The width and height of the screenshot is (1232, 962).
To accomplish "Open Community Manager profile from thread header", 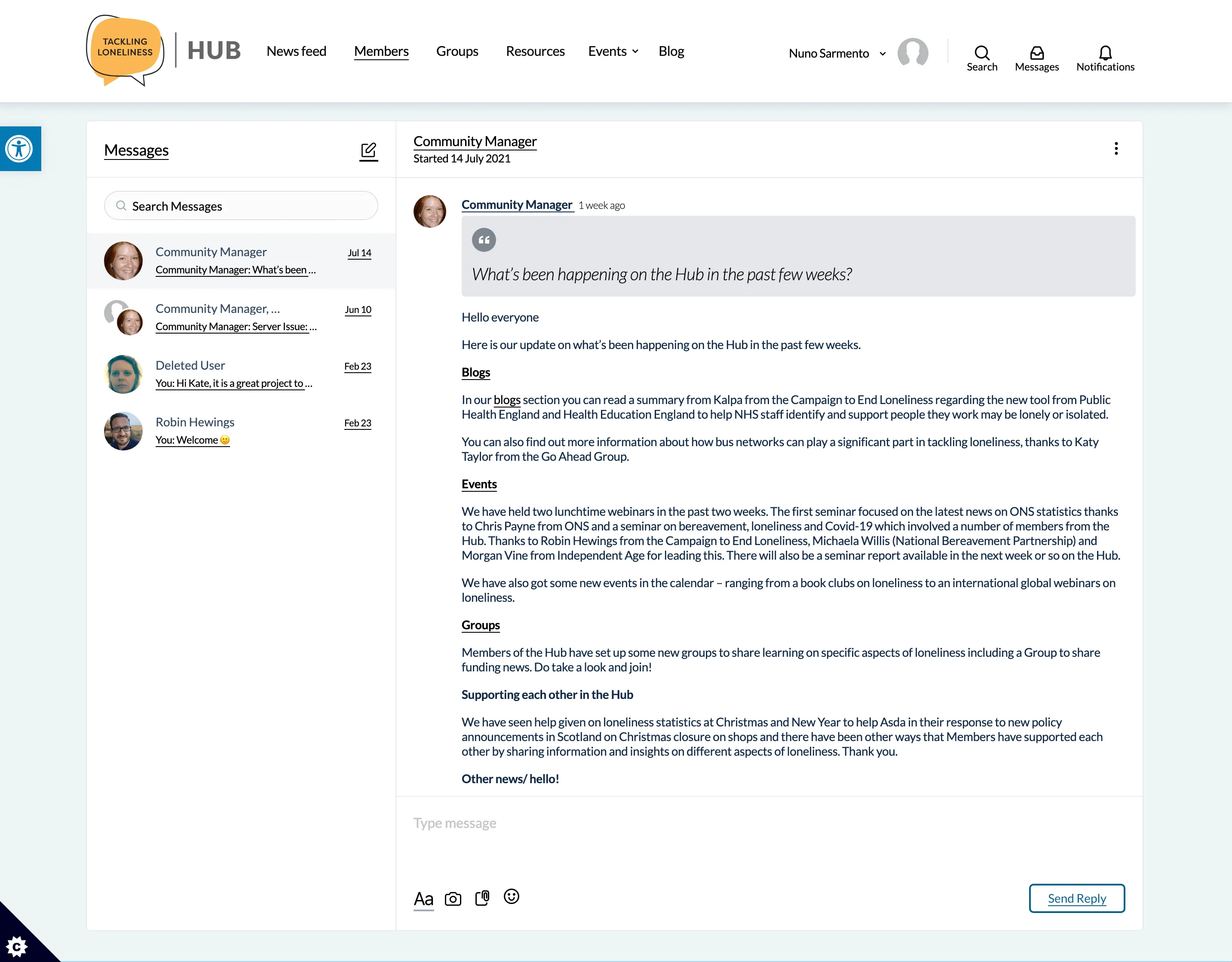I will pos(475,141).
